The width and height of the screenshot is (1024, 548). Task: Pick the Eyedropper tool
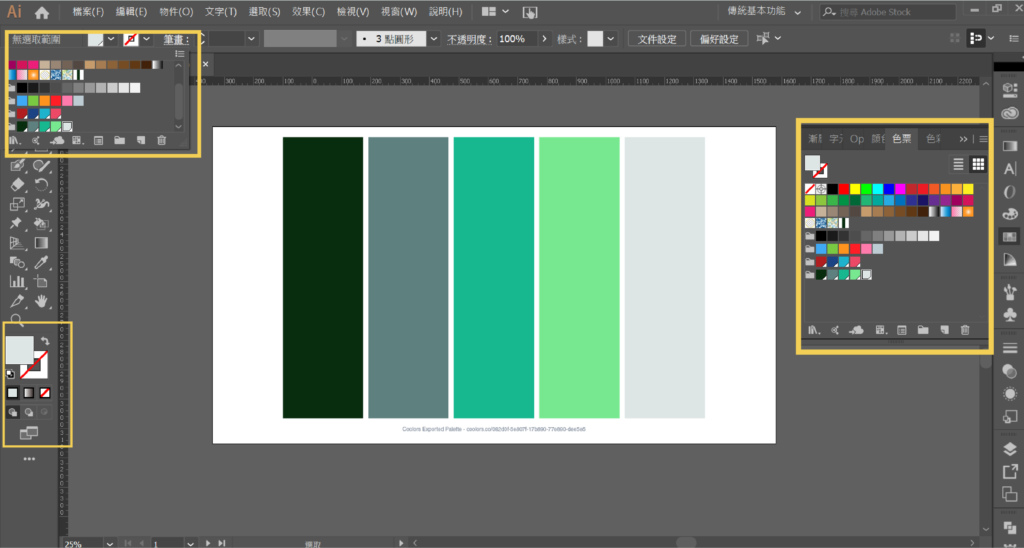pyautogui.click(x=42, y=262)
